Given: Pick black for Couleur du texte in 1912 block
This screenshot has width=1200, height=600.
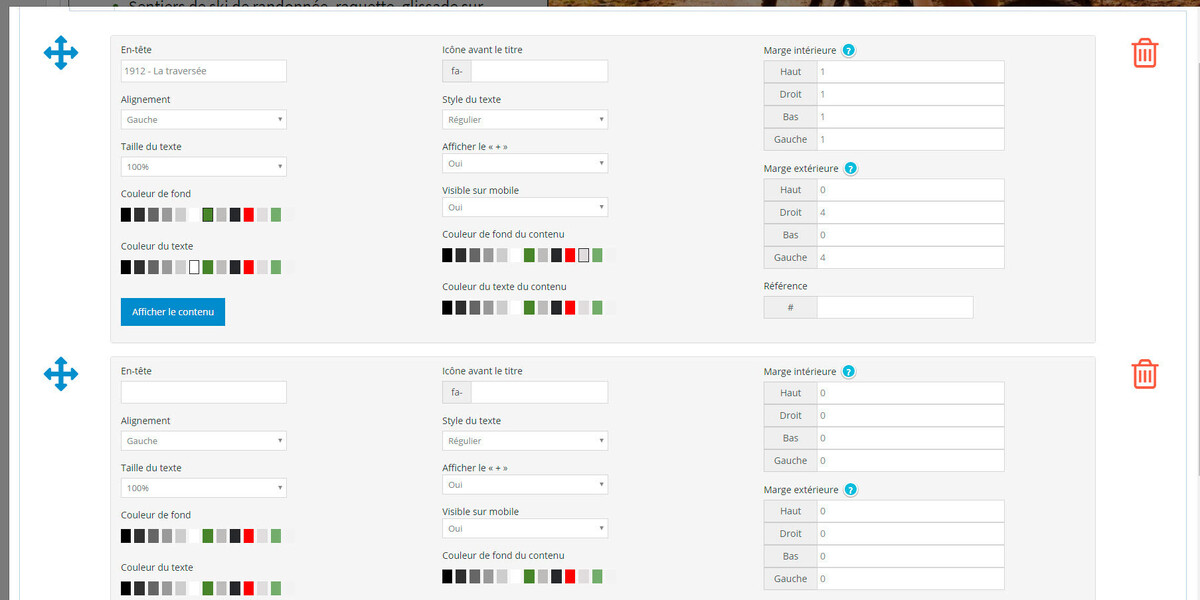Looking at the screenshot, I should click(126, 267).
